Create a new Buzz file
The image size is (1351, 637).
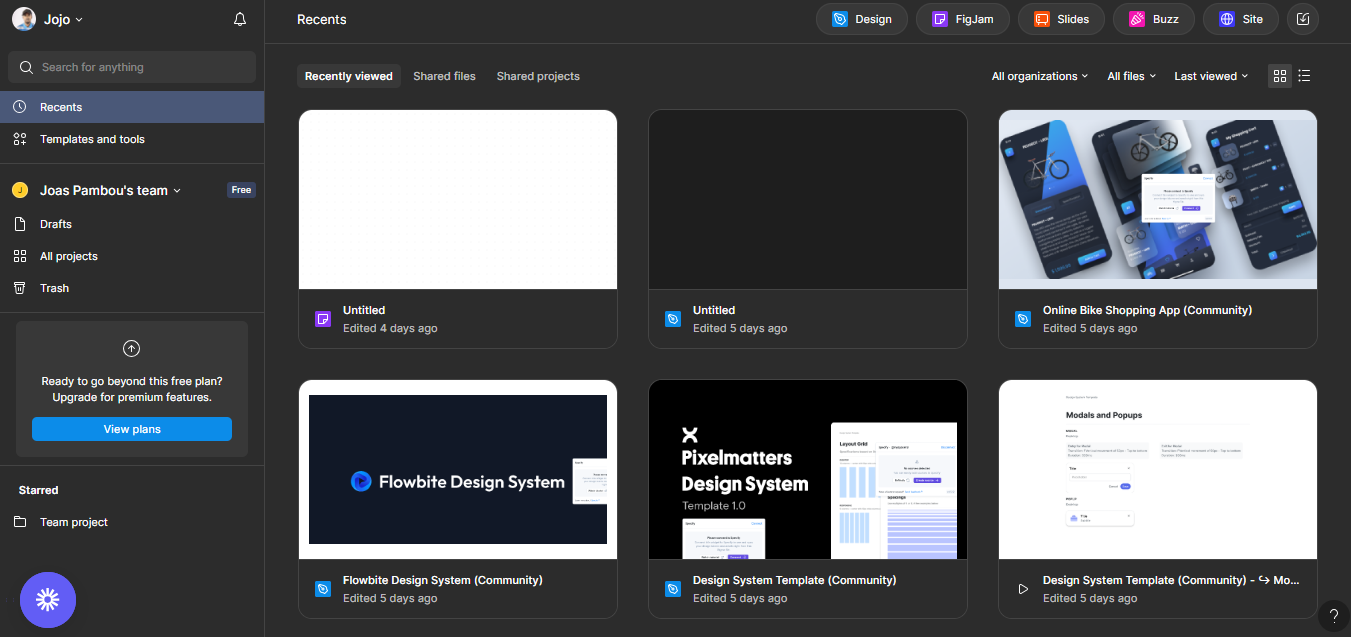pyautogui.click(x=1153, y=19)
